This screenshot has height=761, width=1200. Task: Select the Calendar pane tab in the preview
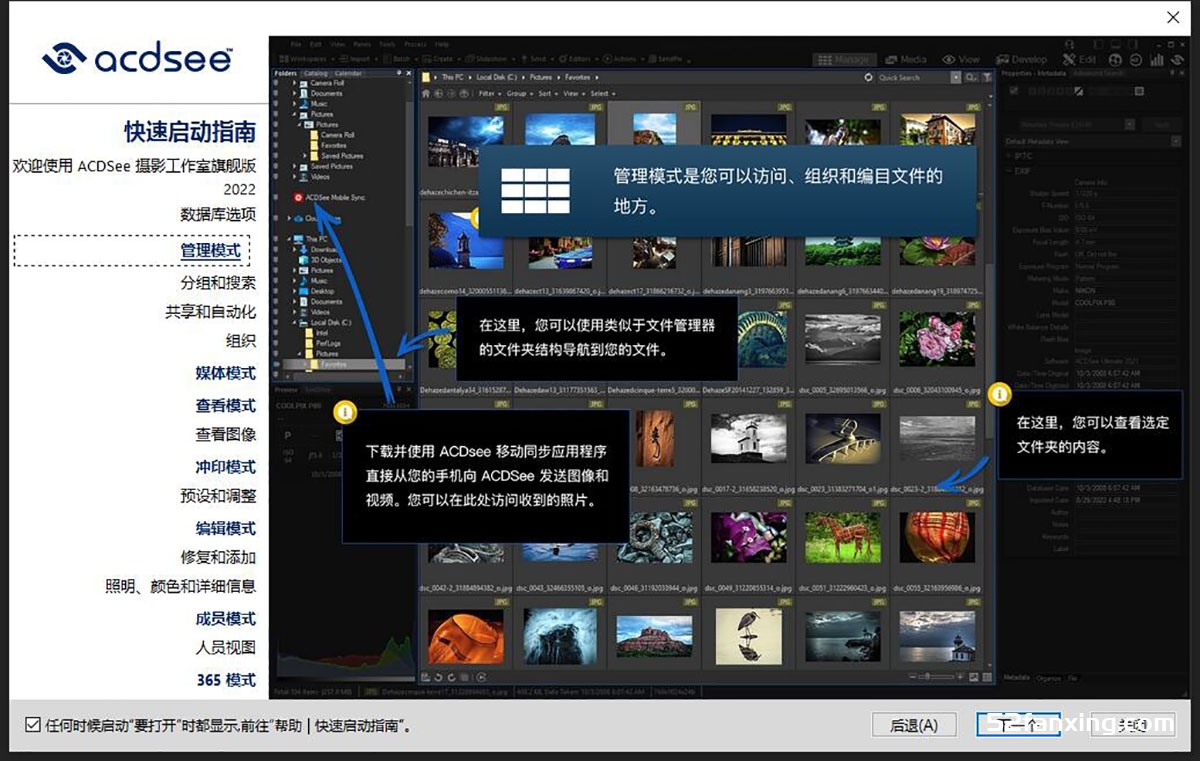(x=348, y=74)
